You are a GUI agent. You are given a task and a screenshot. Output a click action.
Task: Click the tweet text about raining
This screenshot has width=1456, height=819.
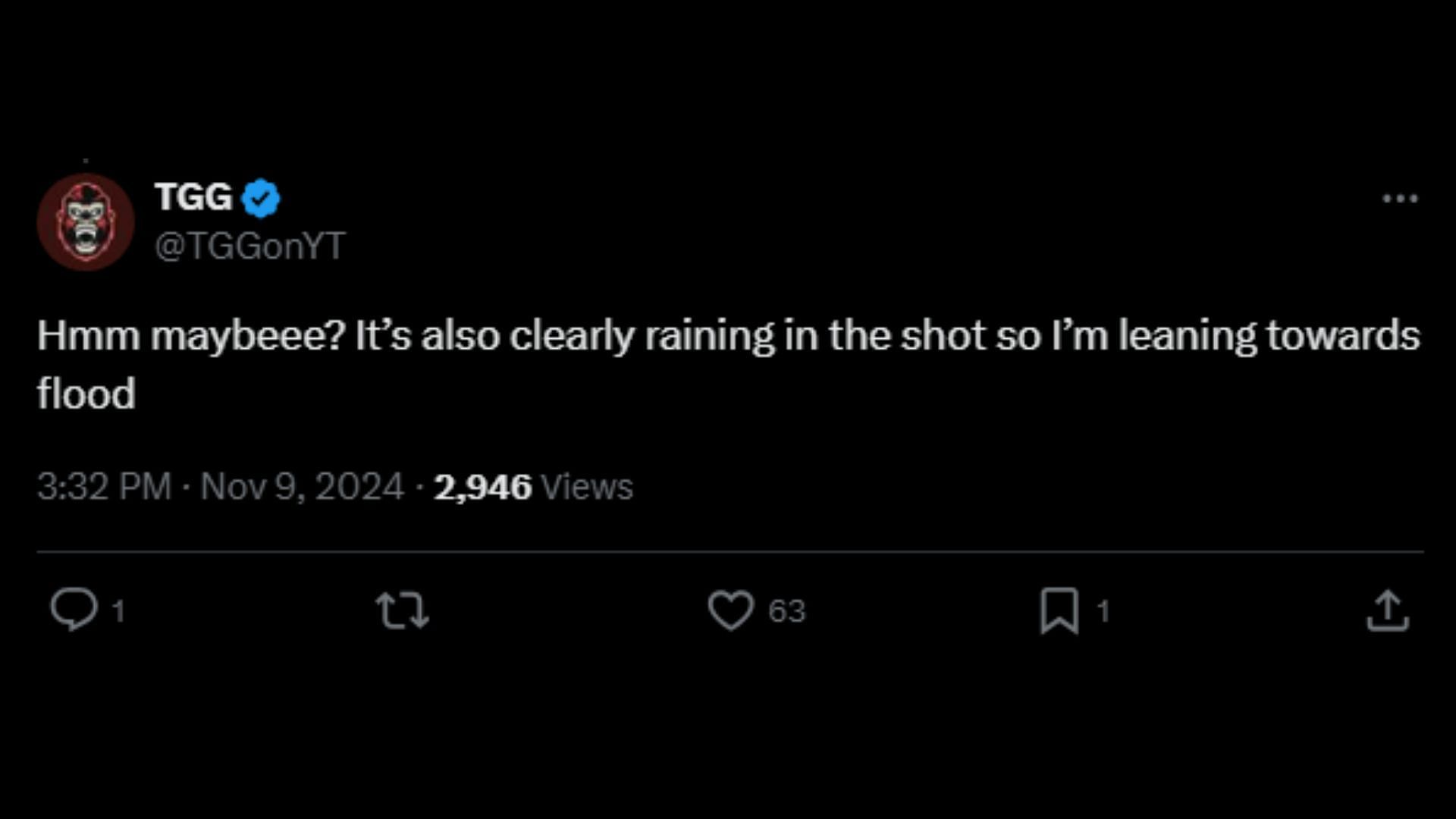tap(728, 364)
